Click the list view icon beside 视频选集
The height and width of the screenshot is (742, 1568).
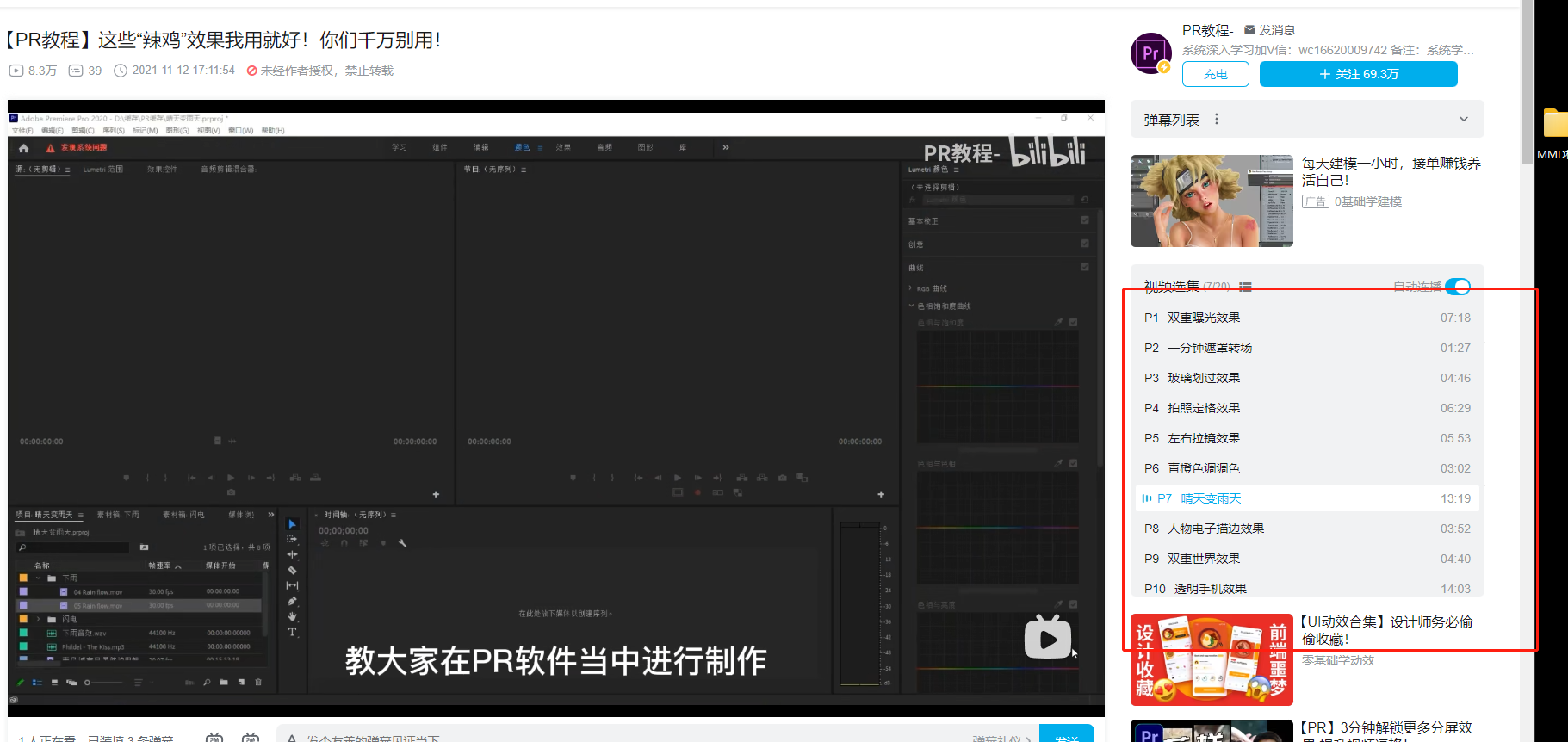1245,287
